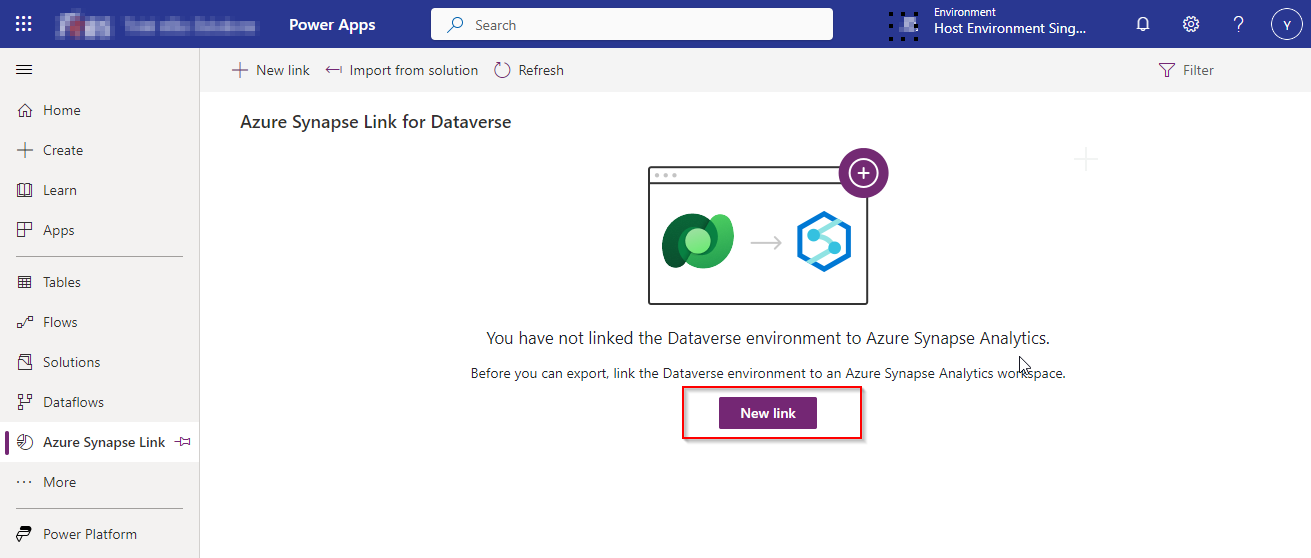Image resolution: width=1311 pixels, height=558 pixels.
Task: Select Import from solution
Action: [x=402, y=70]
